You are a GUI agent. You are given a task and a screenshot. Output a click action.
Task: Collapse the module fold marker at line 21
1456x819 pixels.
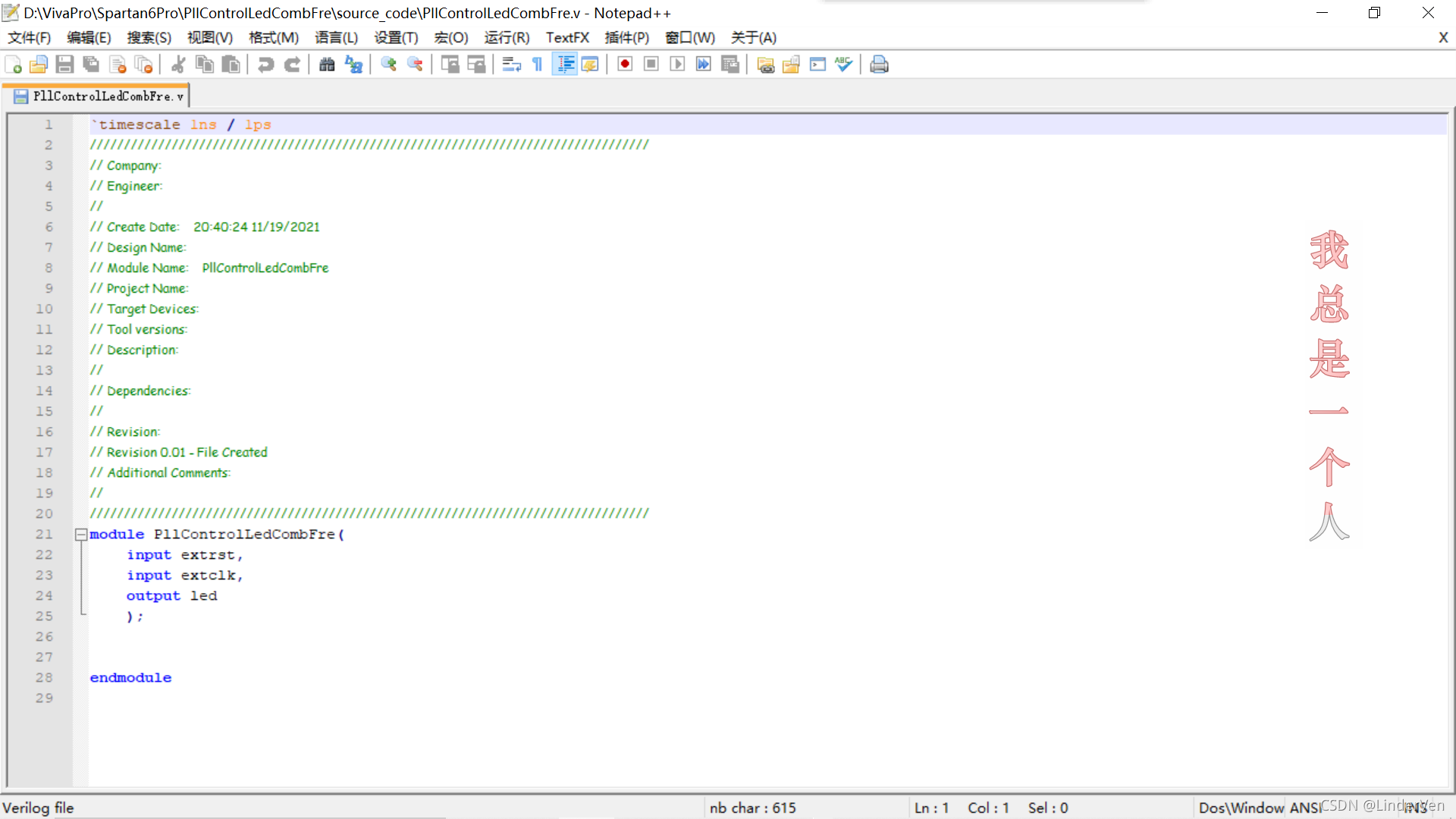tap(80, 535)
